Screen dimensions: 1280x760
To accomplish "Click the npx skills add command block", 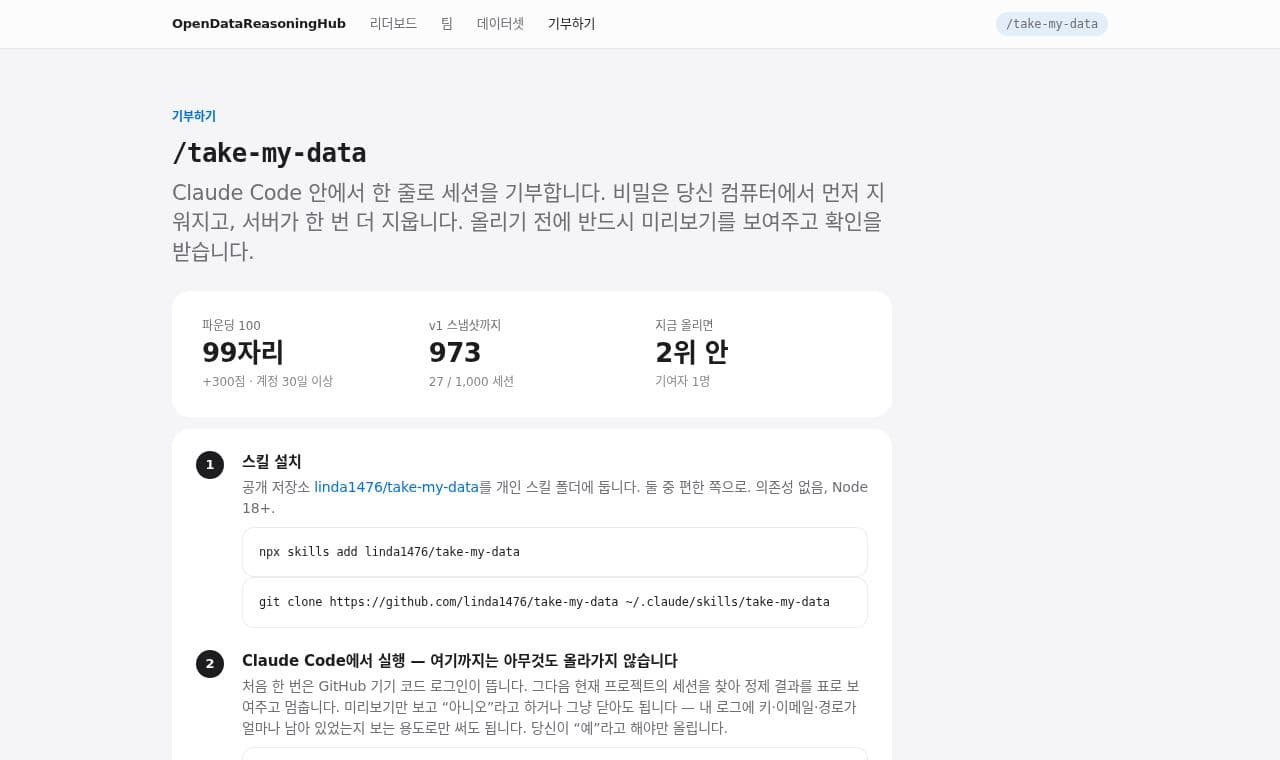I will point(555,552).
